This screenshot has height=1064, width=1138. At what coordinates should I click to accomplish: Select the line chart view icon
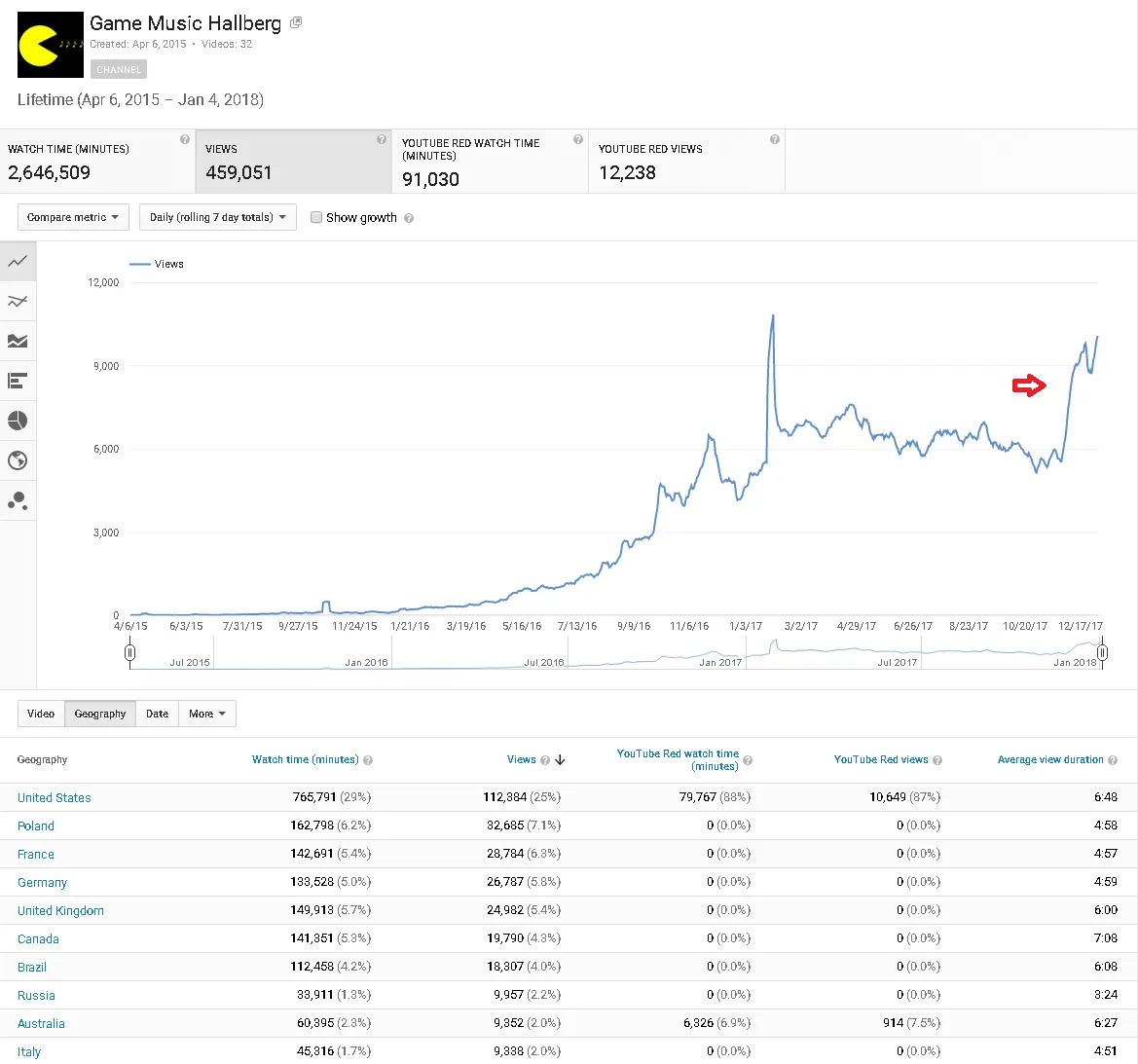click(x=18, y=261)
